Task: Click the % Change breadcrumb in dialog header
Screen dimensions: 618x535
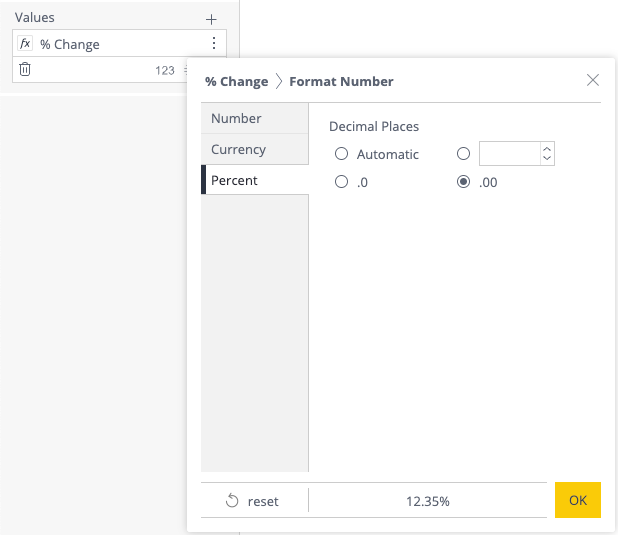Action: pos(236,81)
